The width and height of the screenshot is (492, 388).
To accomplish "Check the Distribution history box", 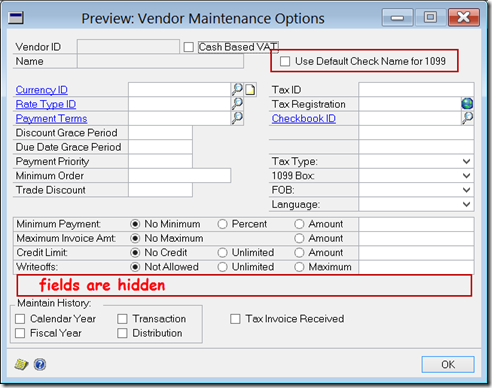I will [122, 333].
